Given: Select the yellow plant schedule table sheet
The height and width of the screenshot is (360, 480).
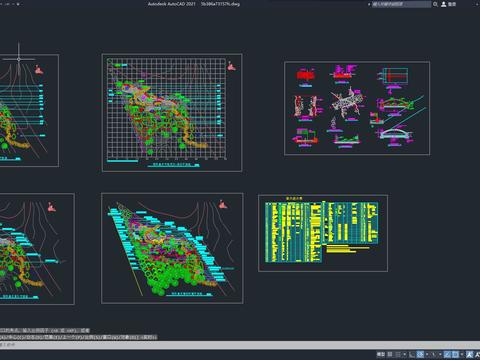Looking at the screenshot, I should (x=323, y=233).
